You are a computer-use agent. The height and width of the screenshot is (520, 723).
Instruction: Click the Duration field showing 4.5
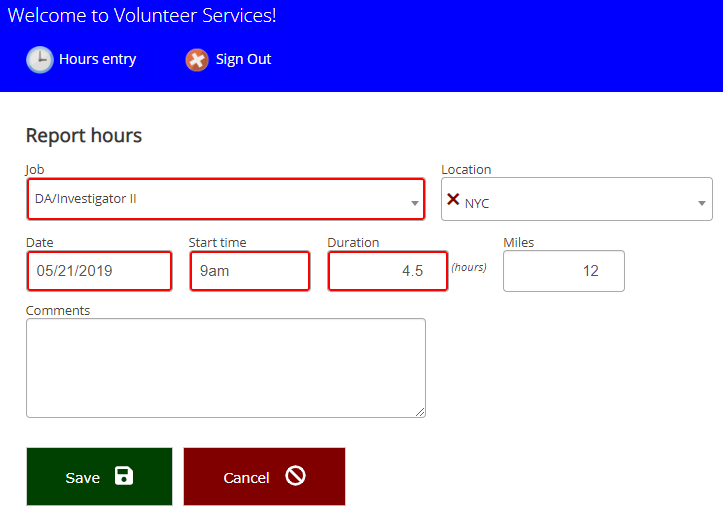click(387, 271)
